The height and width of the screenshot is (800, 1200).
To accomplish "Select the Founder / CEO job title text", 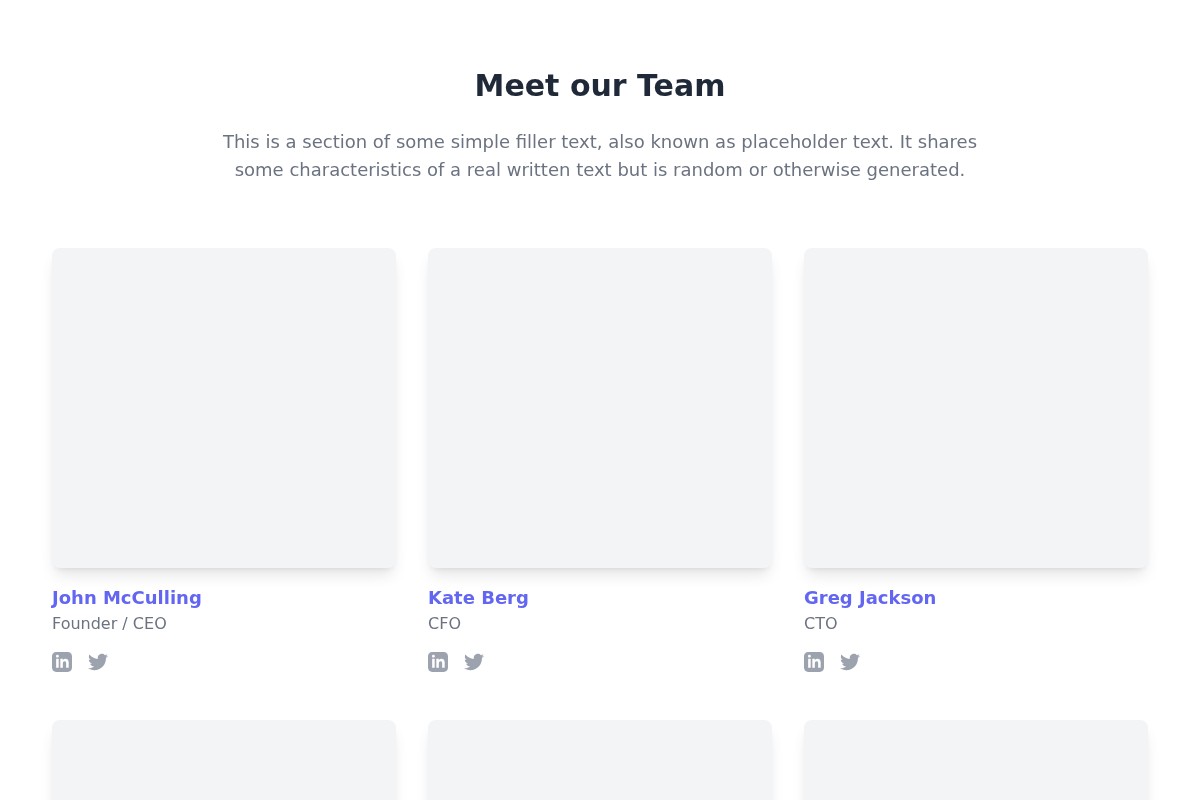I will click(109, 623).
